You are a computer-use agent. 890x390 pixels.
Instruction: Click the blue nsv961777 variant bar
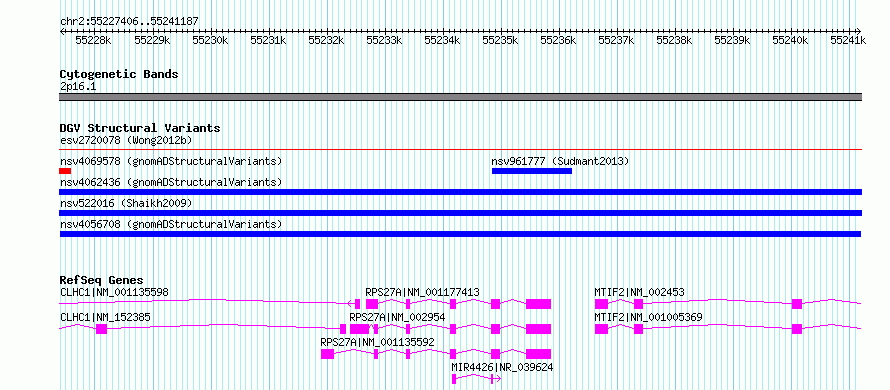coord(532,171)
